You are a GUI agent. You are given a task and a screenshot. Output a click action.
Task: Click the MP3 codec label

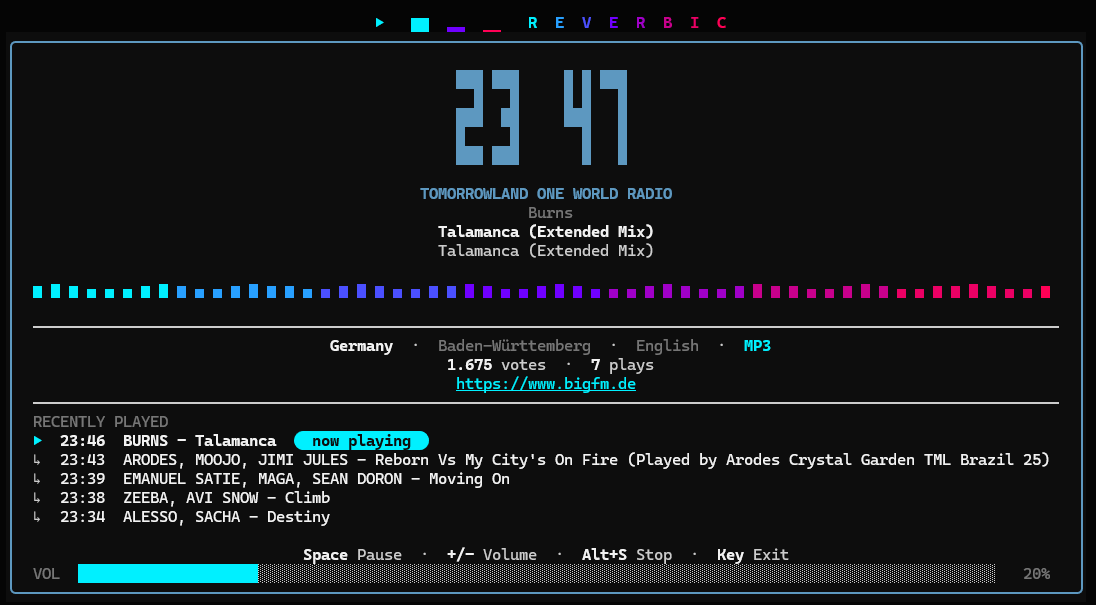pos(757,346)
